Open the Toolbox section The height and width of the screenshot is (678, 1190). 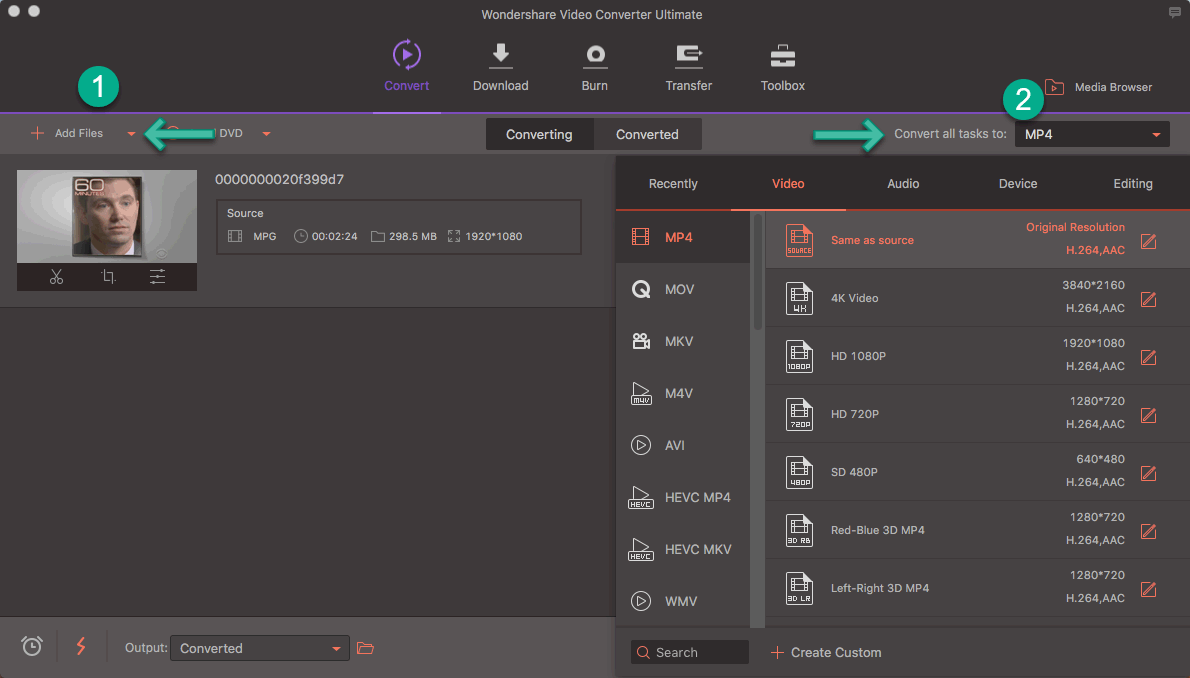(782, 66)
